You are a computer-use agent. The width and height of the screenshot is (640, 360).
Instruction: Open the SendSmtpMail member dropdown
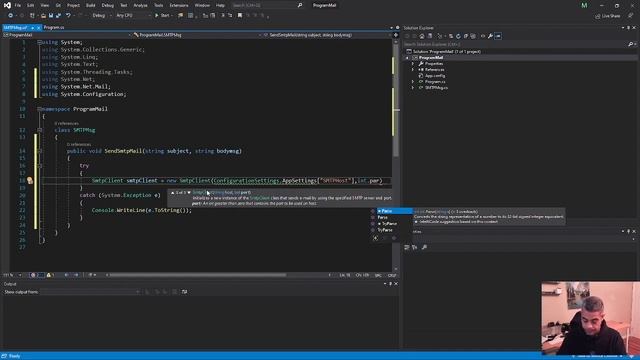(327, 35)
